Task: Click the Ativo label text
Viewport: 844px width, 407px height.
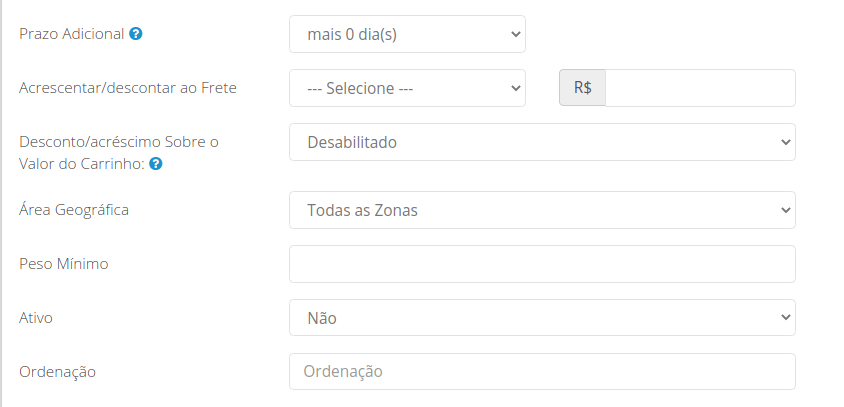Action: coord(36,318)
